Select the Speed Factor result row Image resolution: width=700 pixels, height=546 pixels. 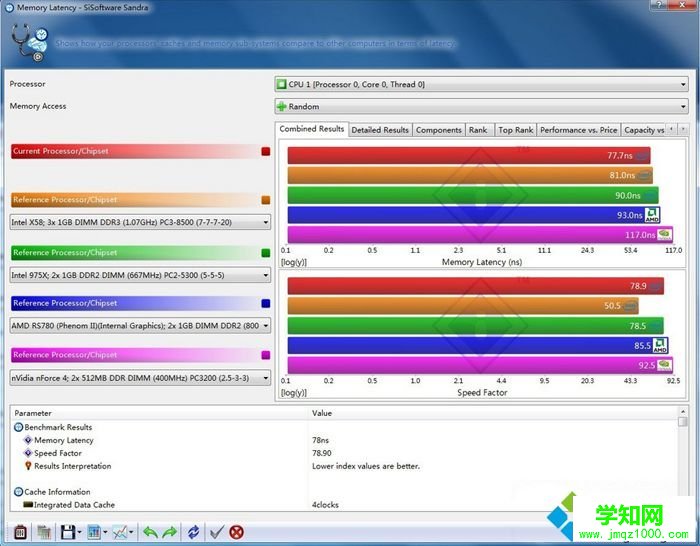click(344, 453)
